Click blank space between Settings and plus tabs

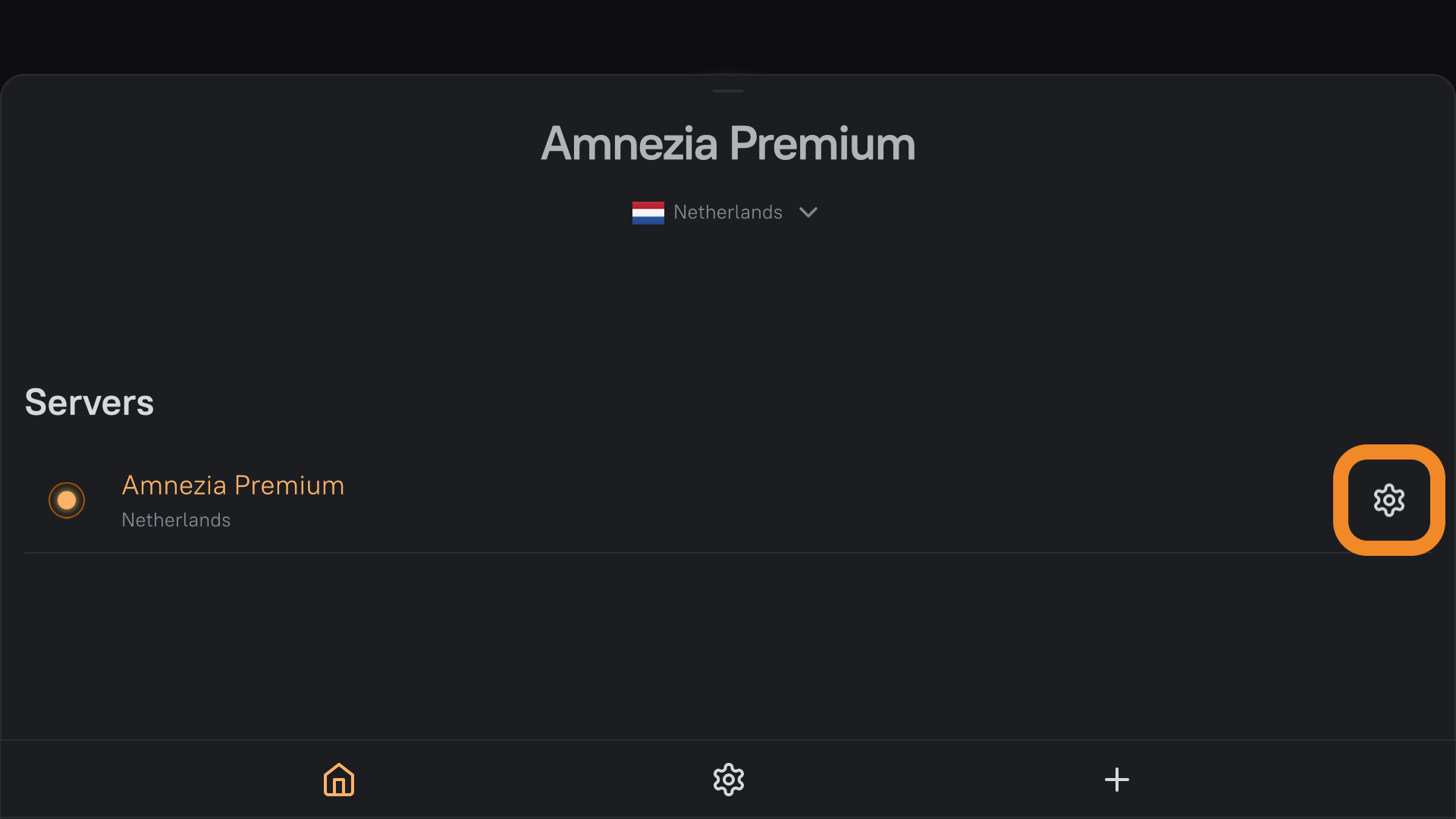tap(922, 780)
